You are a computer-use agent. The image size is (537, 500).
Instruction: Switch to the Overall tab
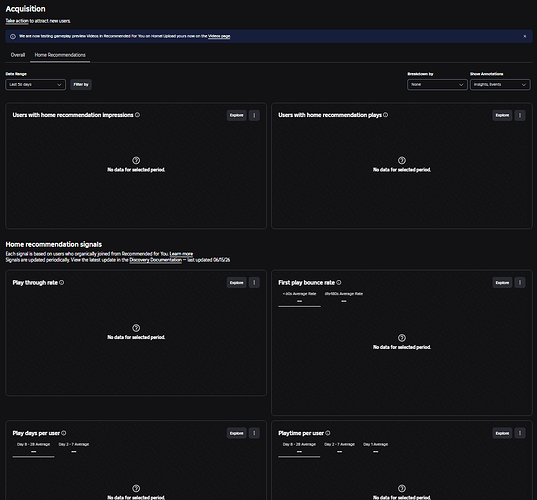coord(18,55)
